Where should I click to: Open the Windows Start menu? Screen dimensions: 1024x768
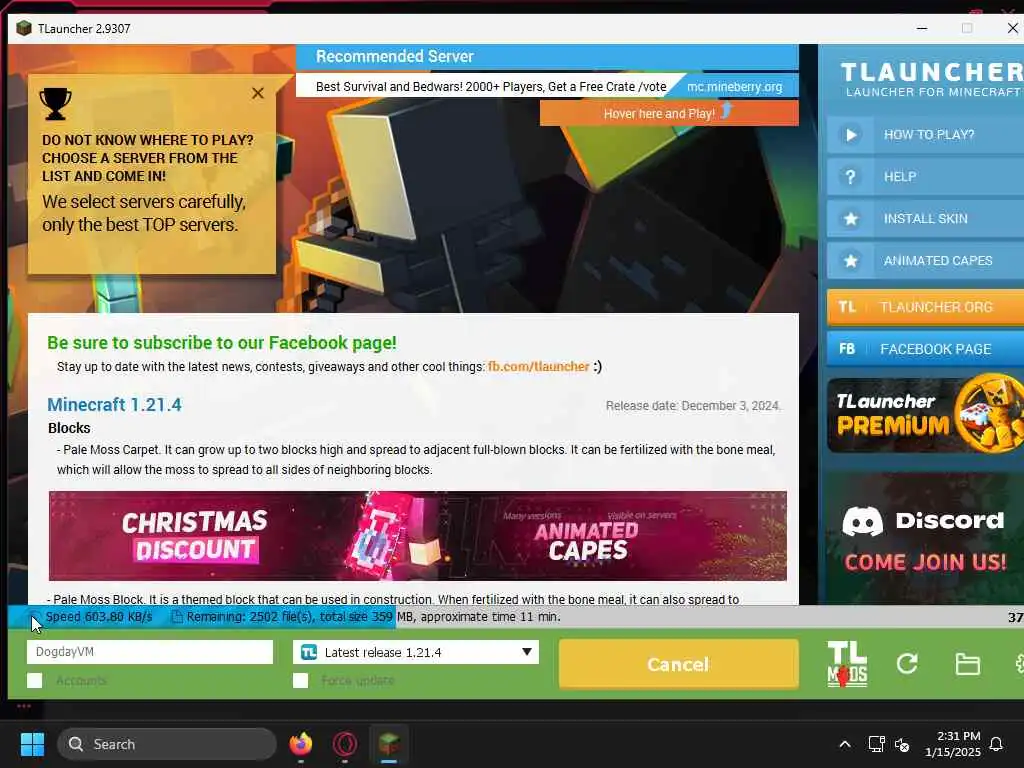click(x=32, y=744)
